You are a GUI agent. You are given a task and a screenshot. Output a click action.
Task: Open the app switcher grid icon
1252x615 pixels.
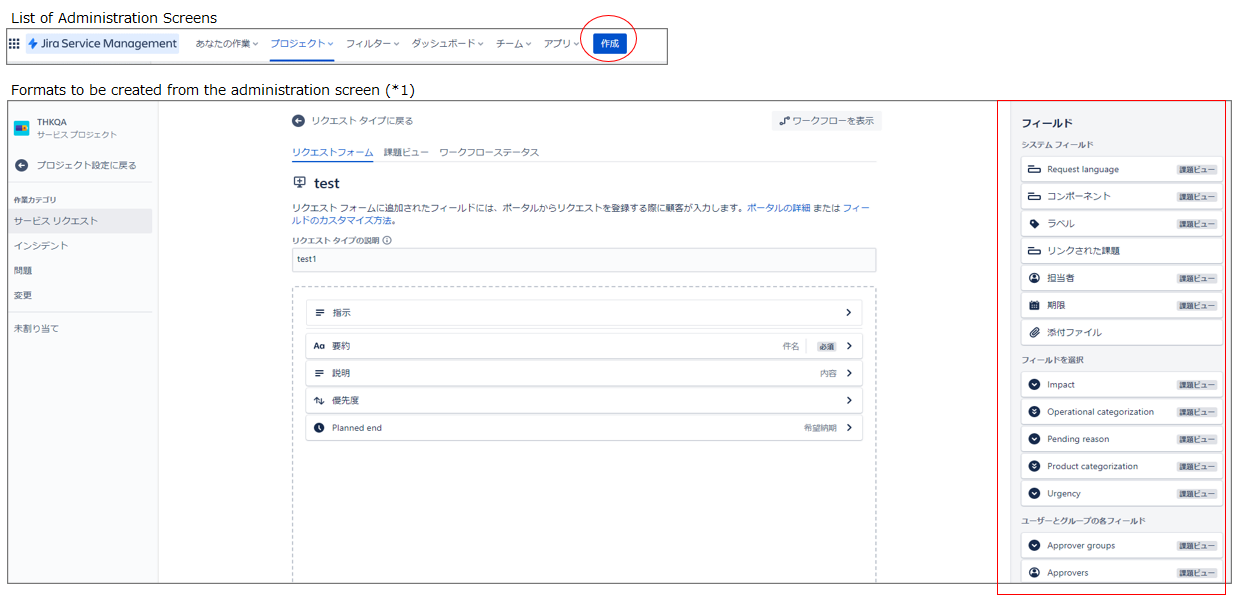(x=14, y=44)
